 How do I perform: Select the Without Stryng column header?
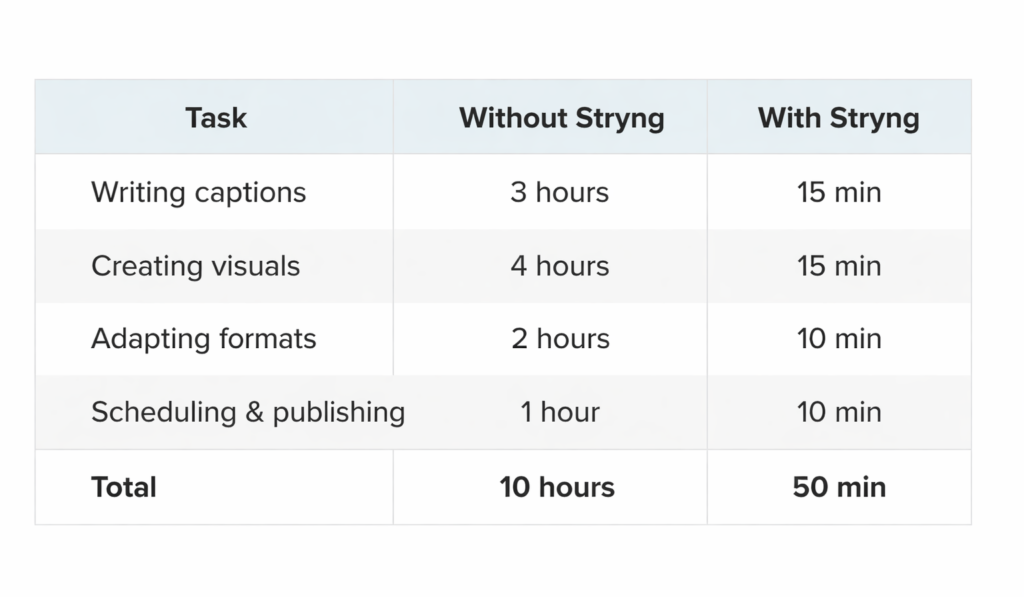(x=561, y=118)
